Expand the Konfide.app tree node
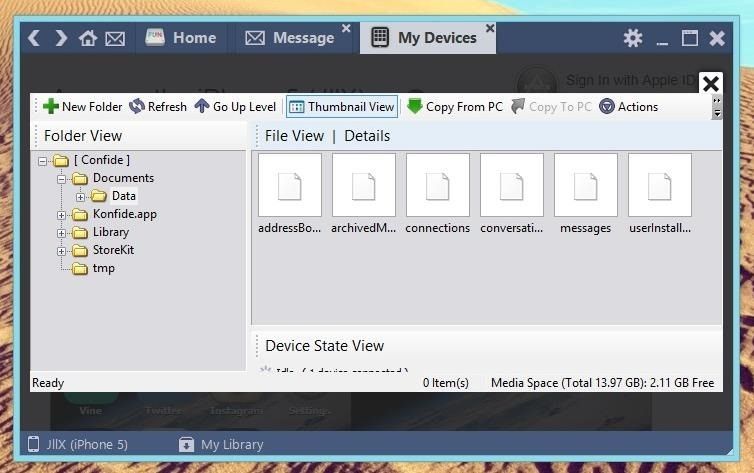754x473 pixels. (x=62, y=214)
